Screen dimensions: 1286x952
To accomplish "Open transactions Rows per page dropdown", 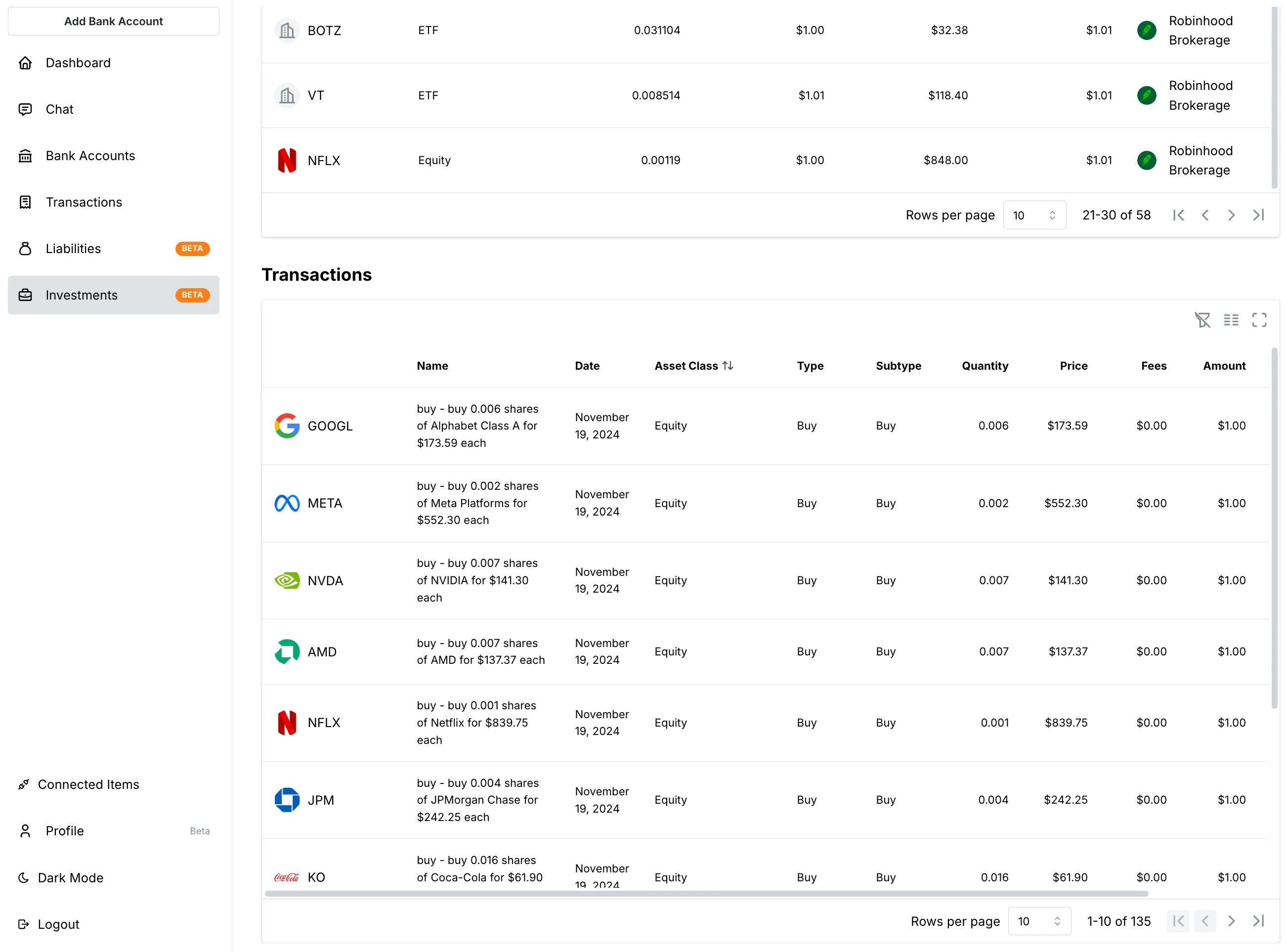I will (1040, 922).
